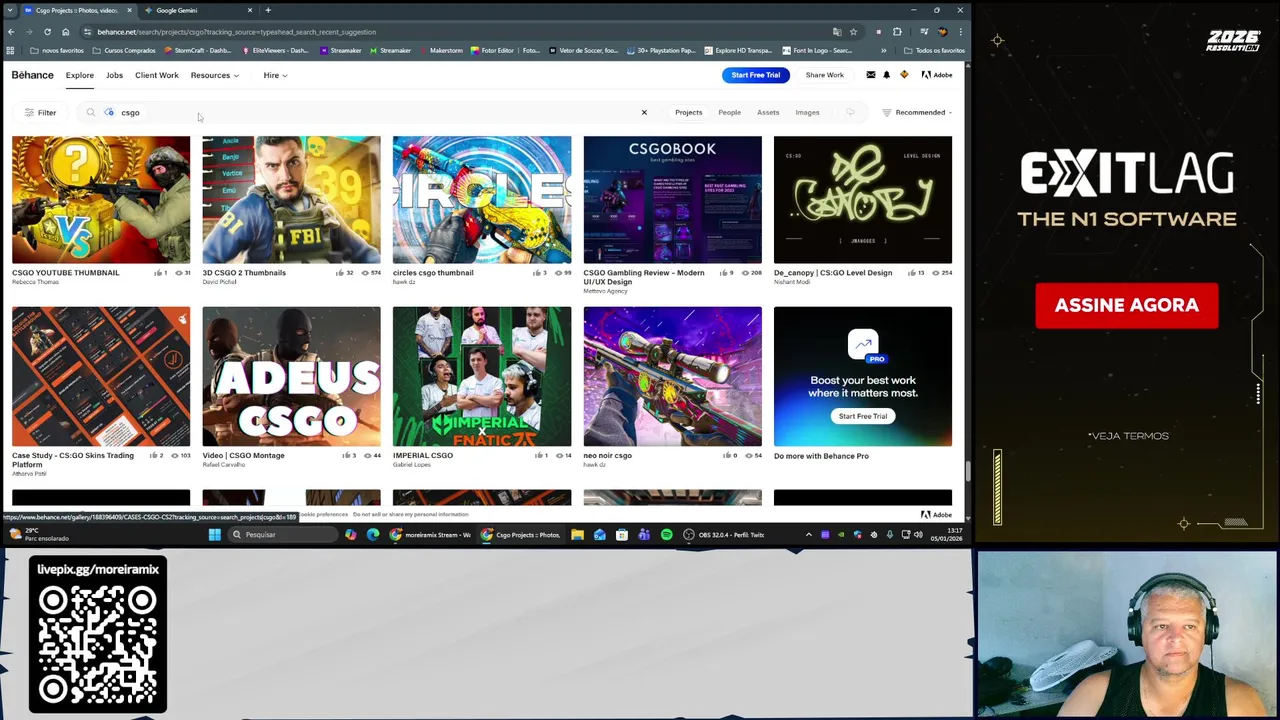
Task: Open Spotify from the taskbar
Action: [x=666, y=535]
